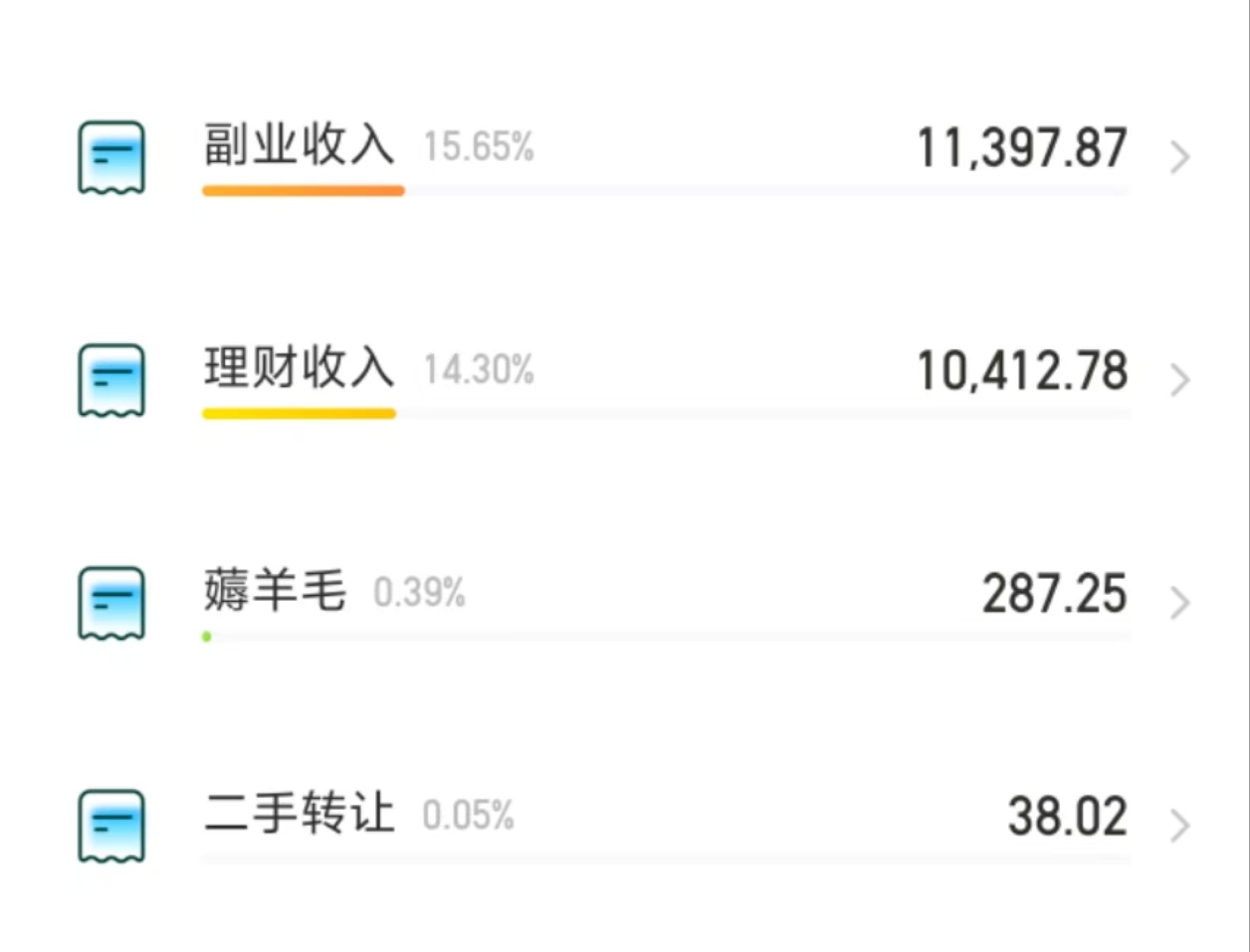Click the yellow 理财收入 progress bar

point(299,413)
